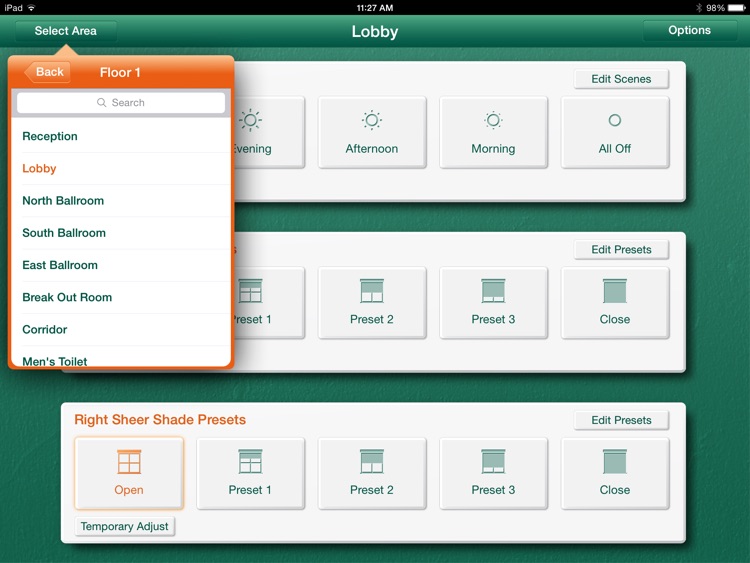
Task: Open the Options menu
Action: click(x=689, y=31)
